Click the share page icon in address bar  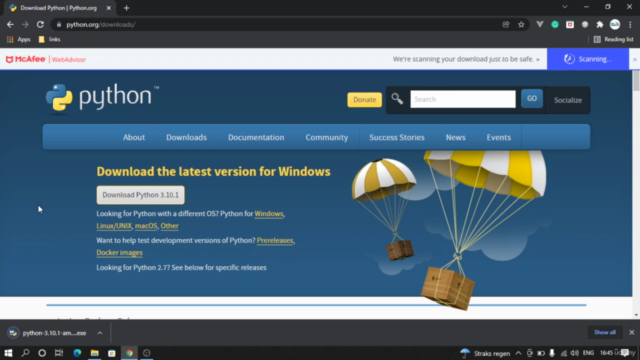pos(506,24)
